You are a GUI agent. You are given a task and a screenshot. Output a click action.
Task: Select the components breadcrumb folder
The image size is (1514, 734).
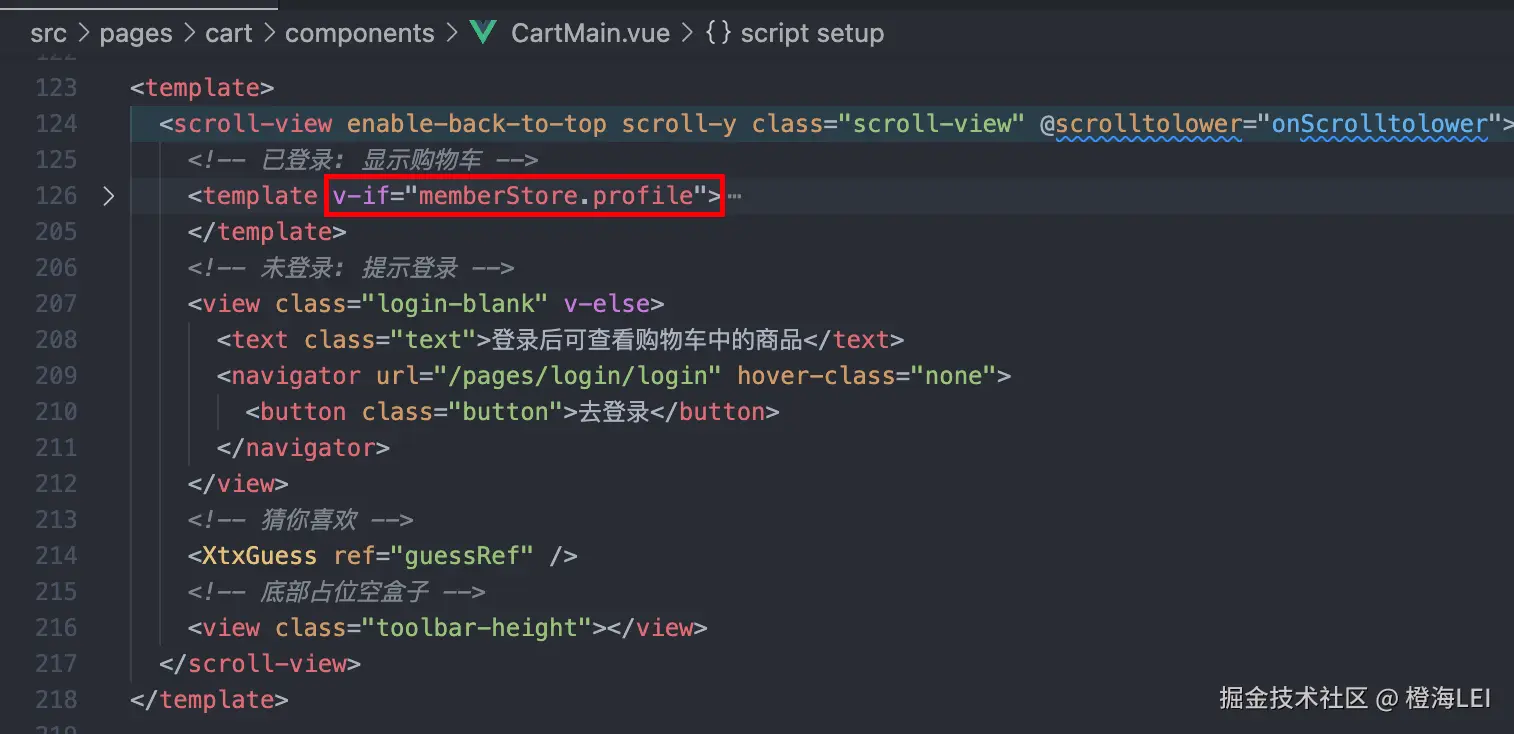click(x=360, y=33)
